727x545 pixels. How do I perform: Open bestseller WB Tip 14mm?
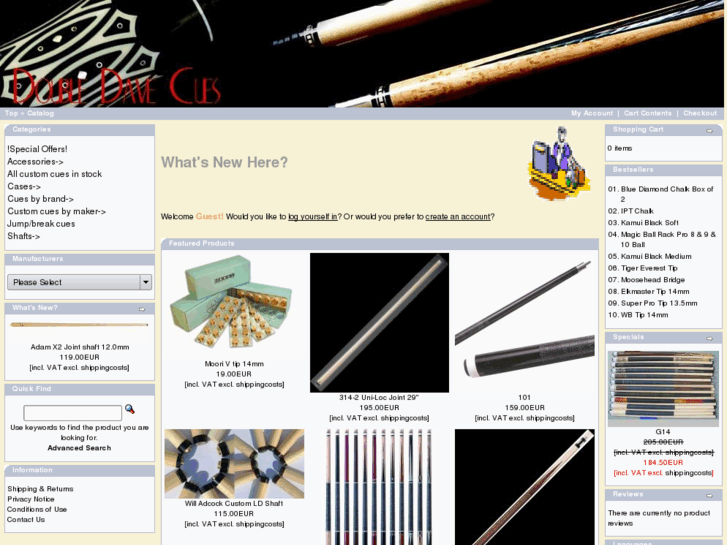[x=644, y=315]
